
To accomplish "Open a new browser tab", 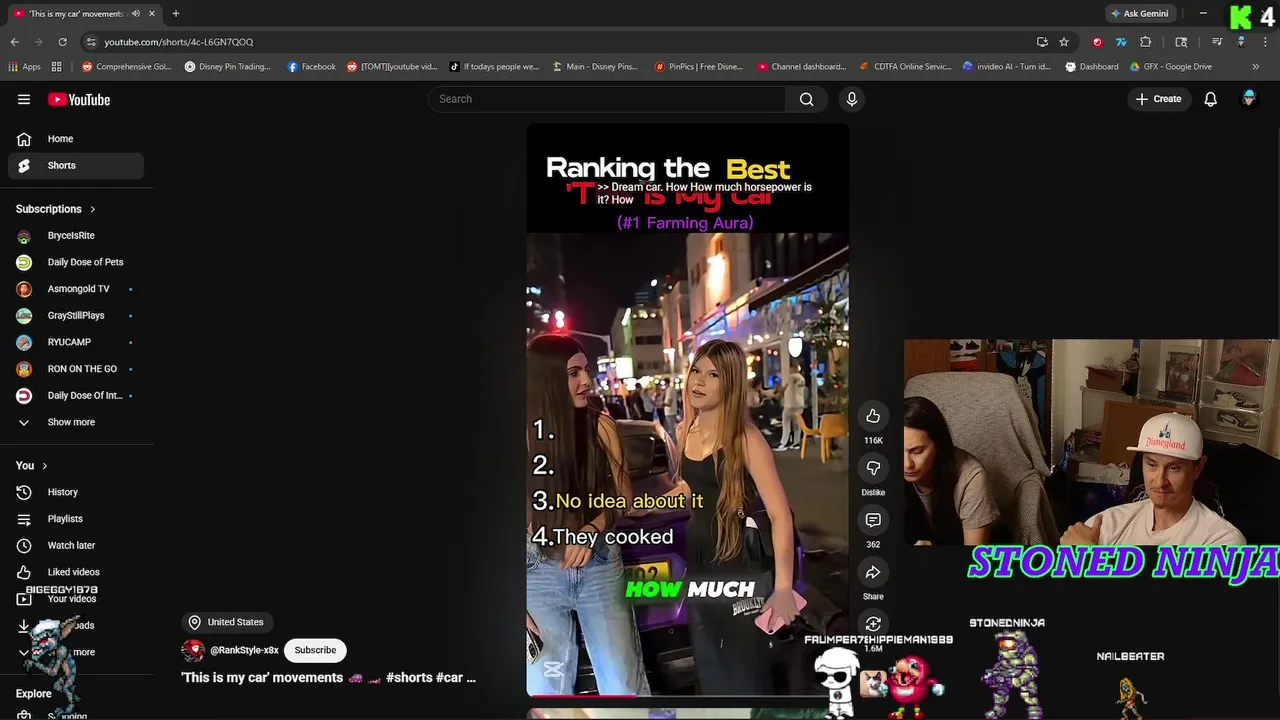I will pos(175,14).
